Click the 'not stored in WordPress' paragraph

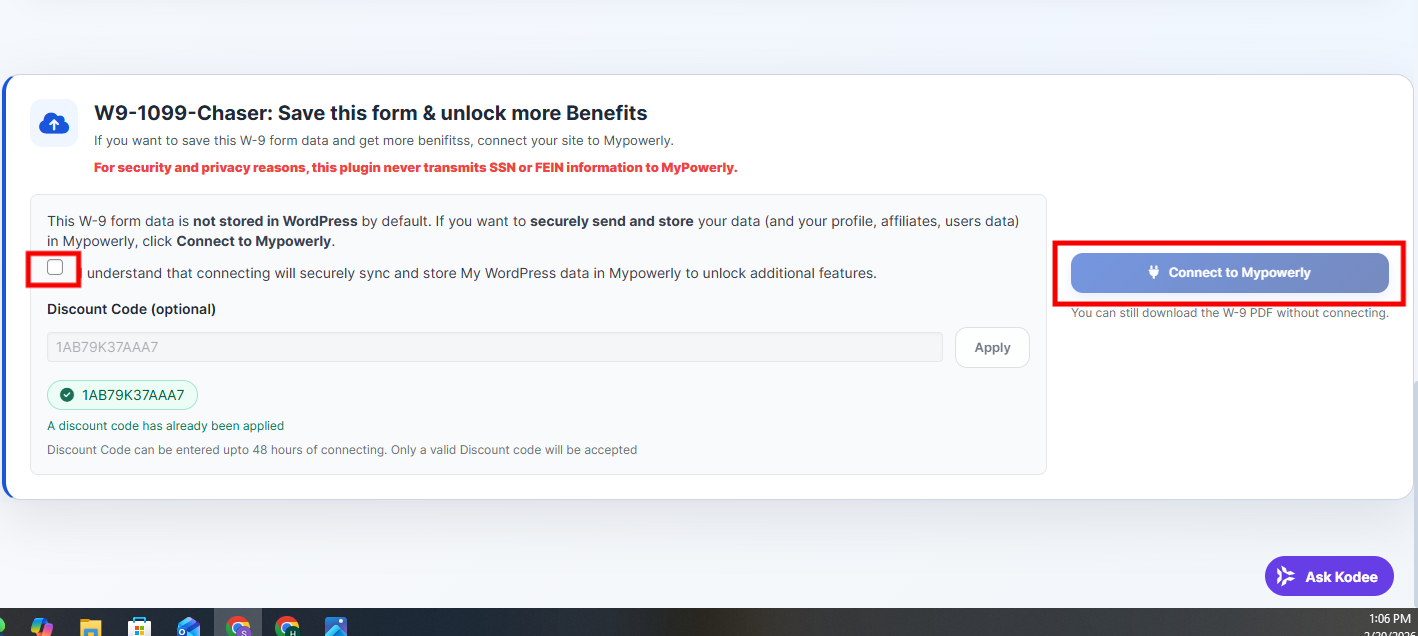533,231
